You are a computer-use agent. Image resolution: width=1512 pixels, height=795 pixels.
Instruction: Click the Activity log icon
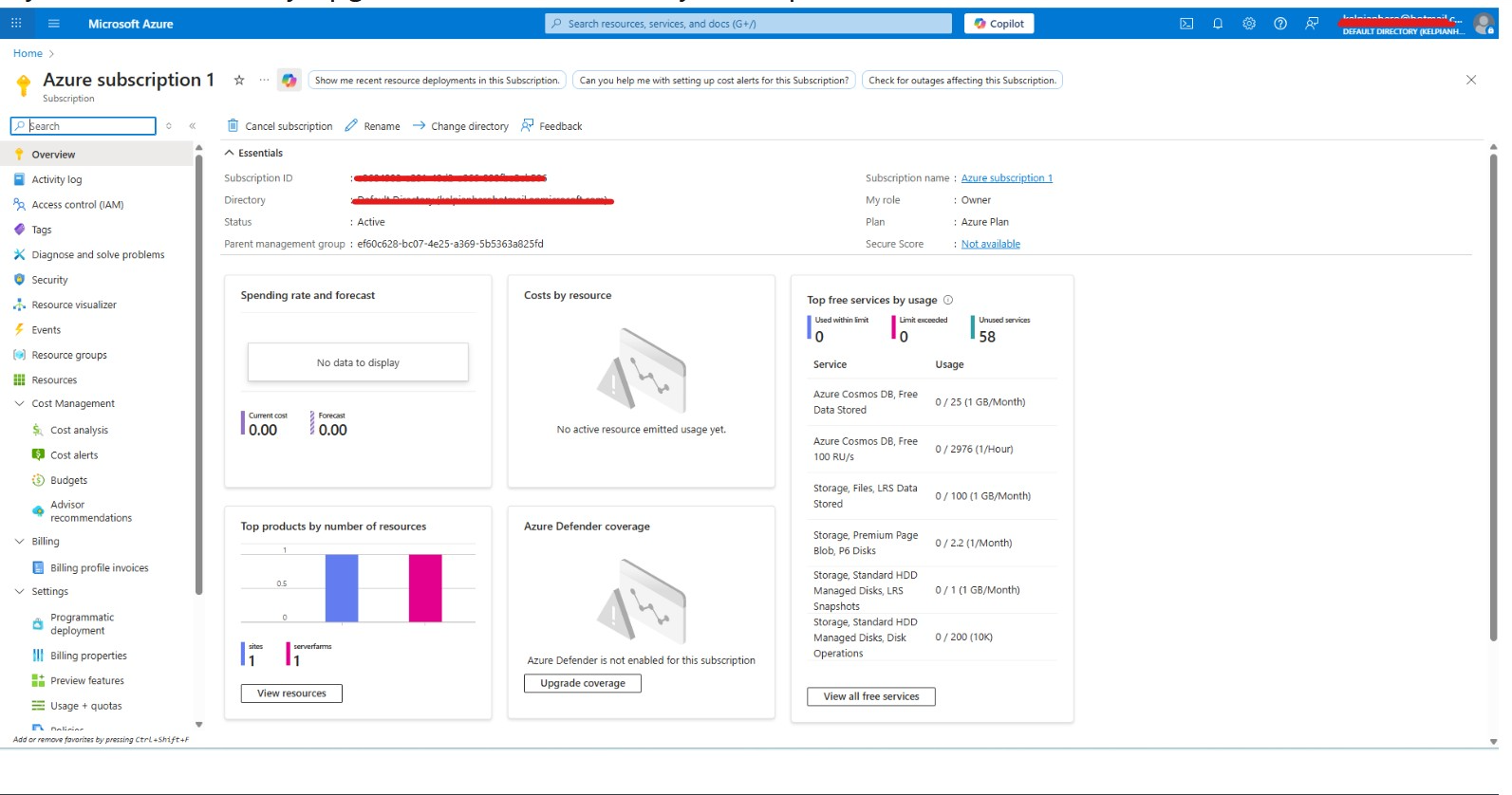tap(19, 179)
